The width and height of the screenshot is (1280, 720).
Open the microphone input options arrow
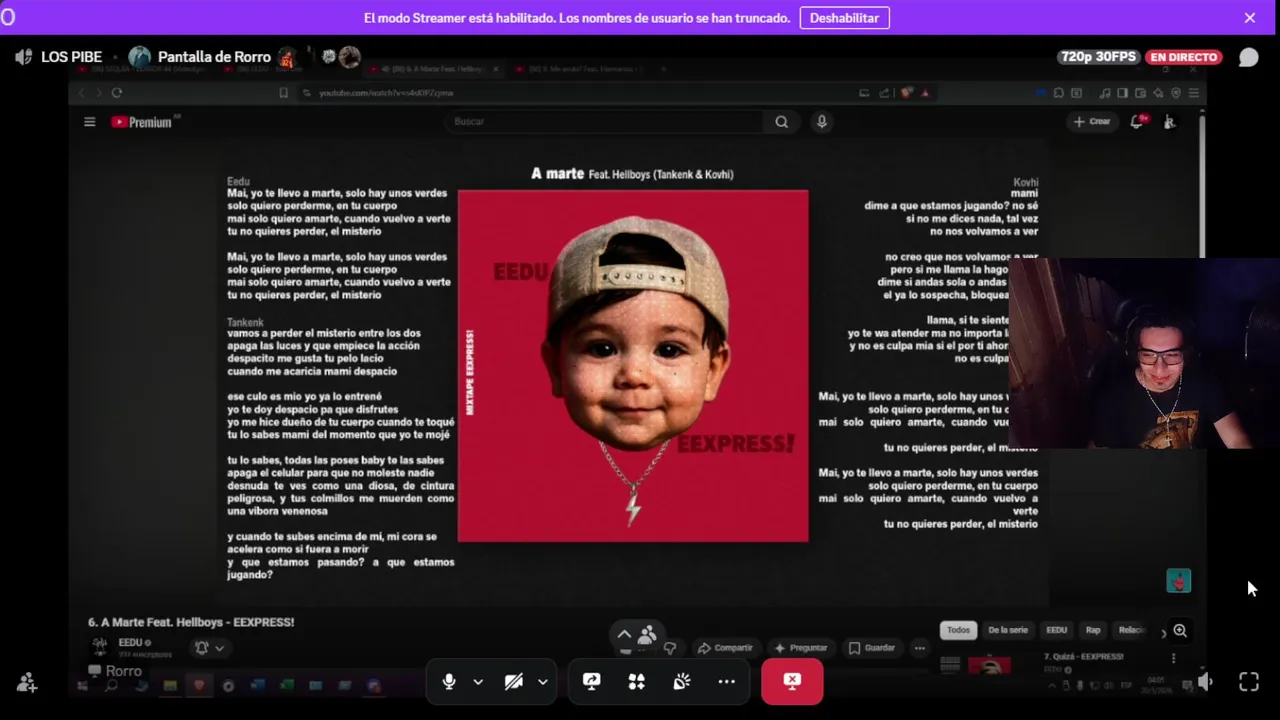coord(478,682)
